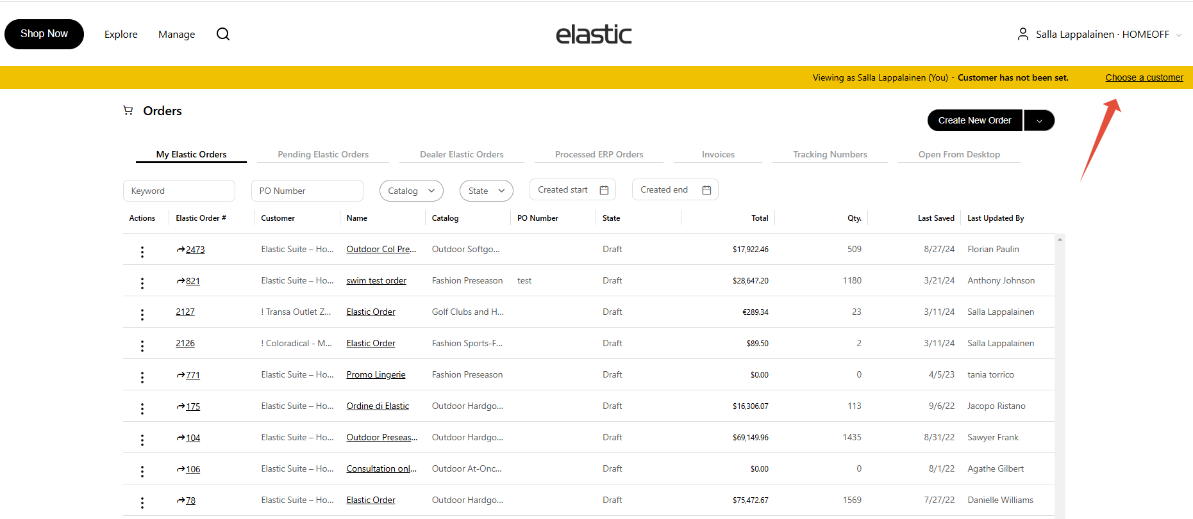Click the Created start date field
Image resolution: width=1193 pixels, height=519 pixels.
pos(572,190)
